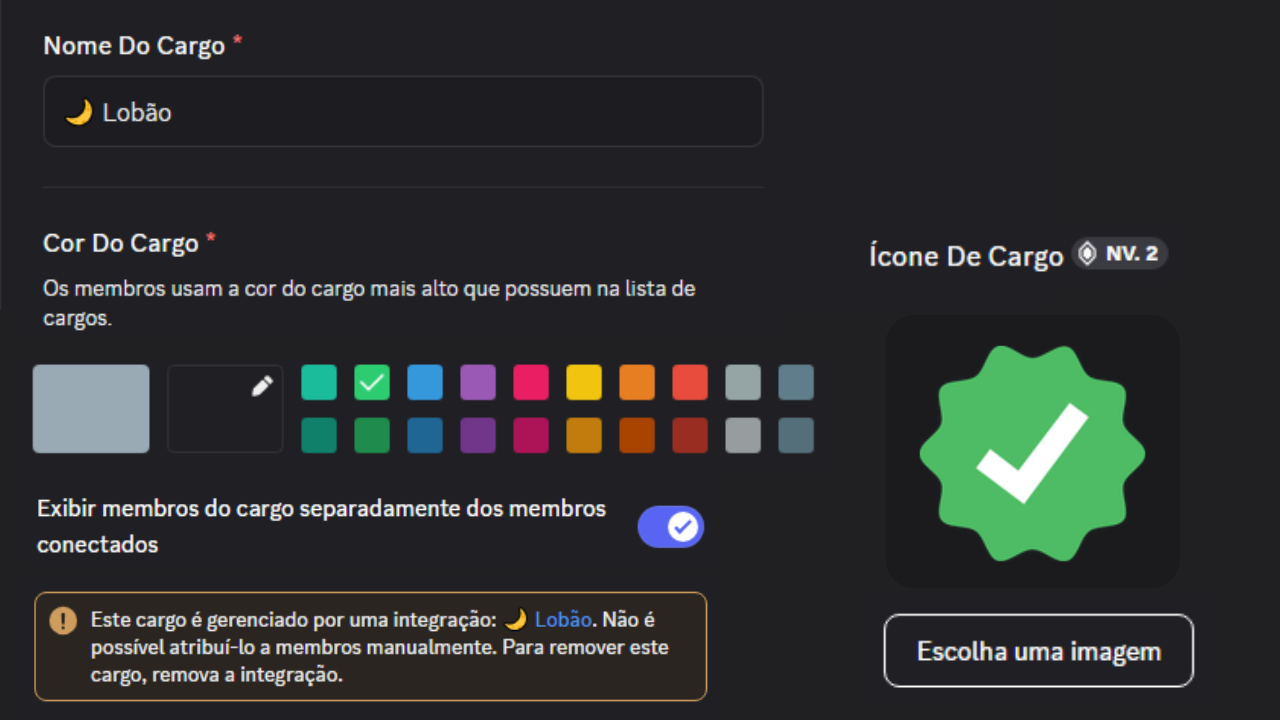Viewport: 1280px width, 720px height.
Task: Select the default gray color swatch
Action: point(91,409)
